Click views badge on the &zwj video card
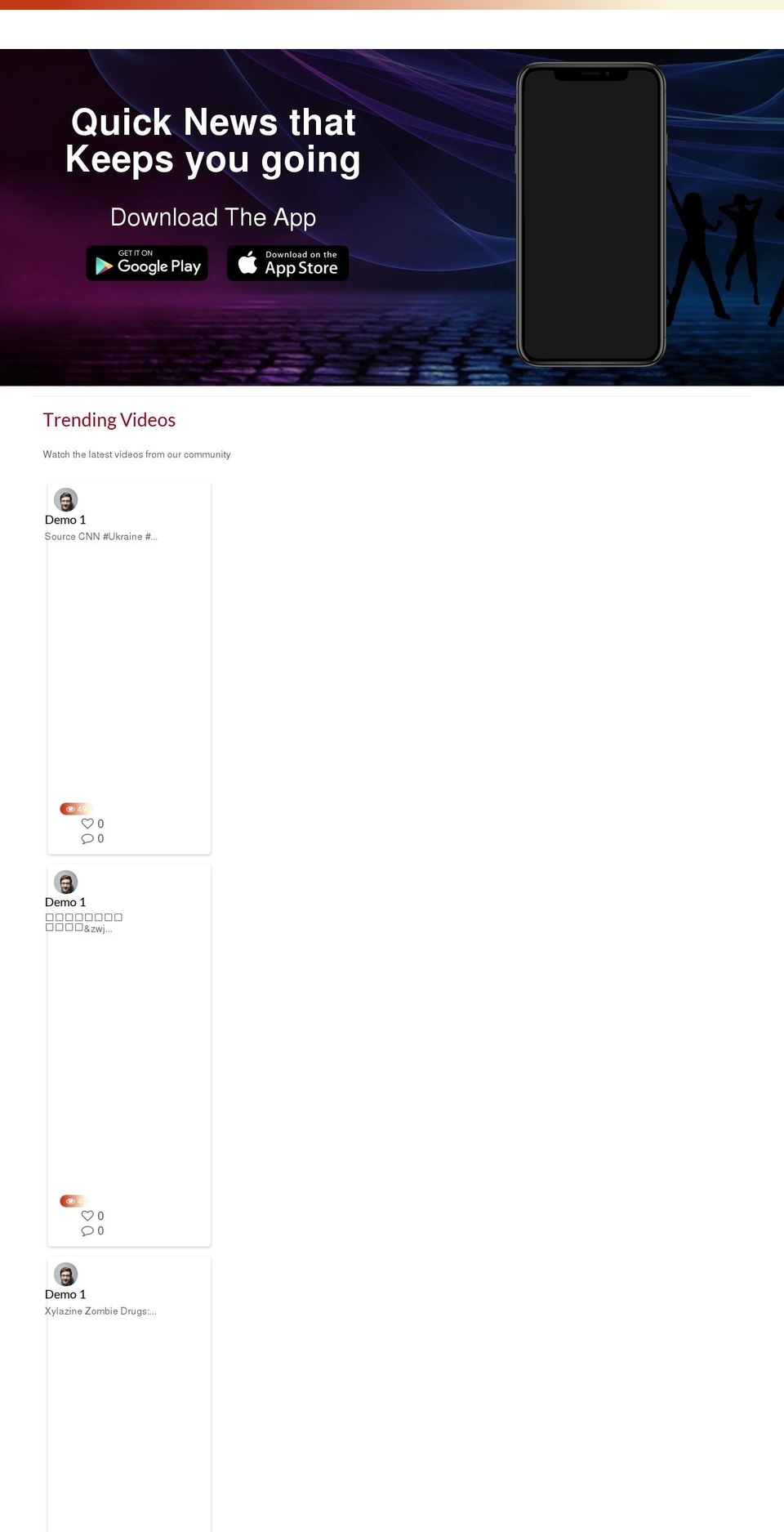Screen dimensions: 784x1532 (x=73, y=1201)
